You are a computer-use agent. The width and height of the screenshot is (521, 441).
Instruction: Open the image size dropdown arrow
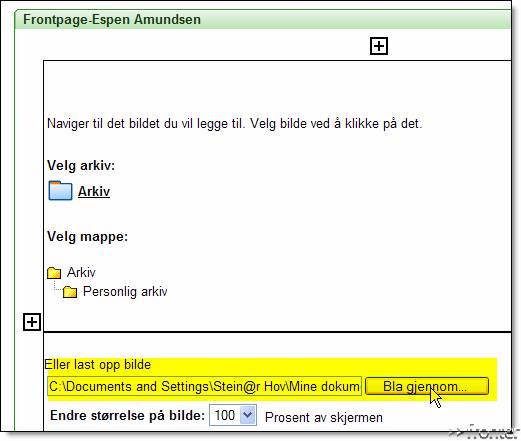[248, 415]
